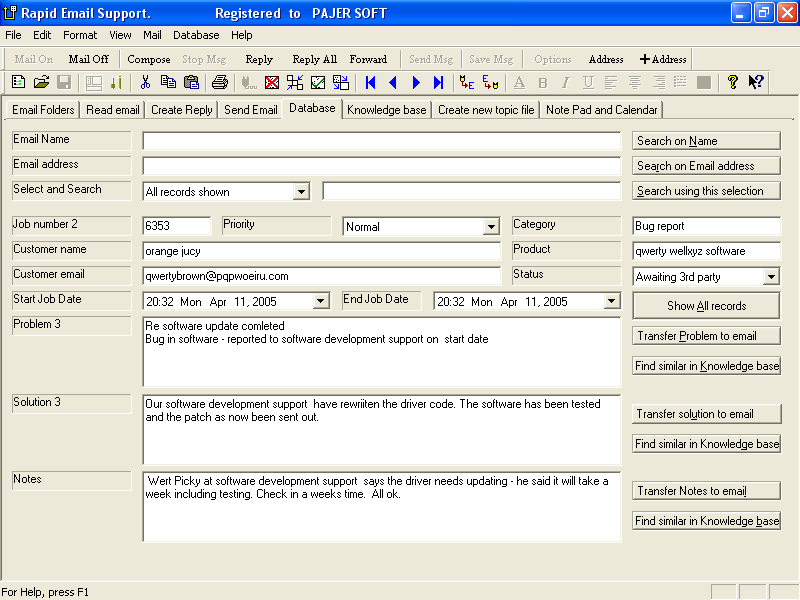Go to previous record arrow icon
800x600 pixels.
pyautogui.click(x=393, y=82)
